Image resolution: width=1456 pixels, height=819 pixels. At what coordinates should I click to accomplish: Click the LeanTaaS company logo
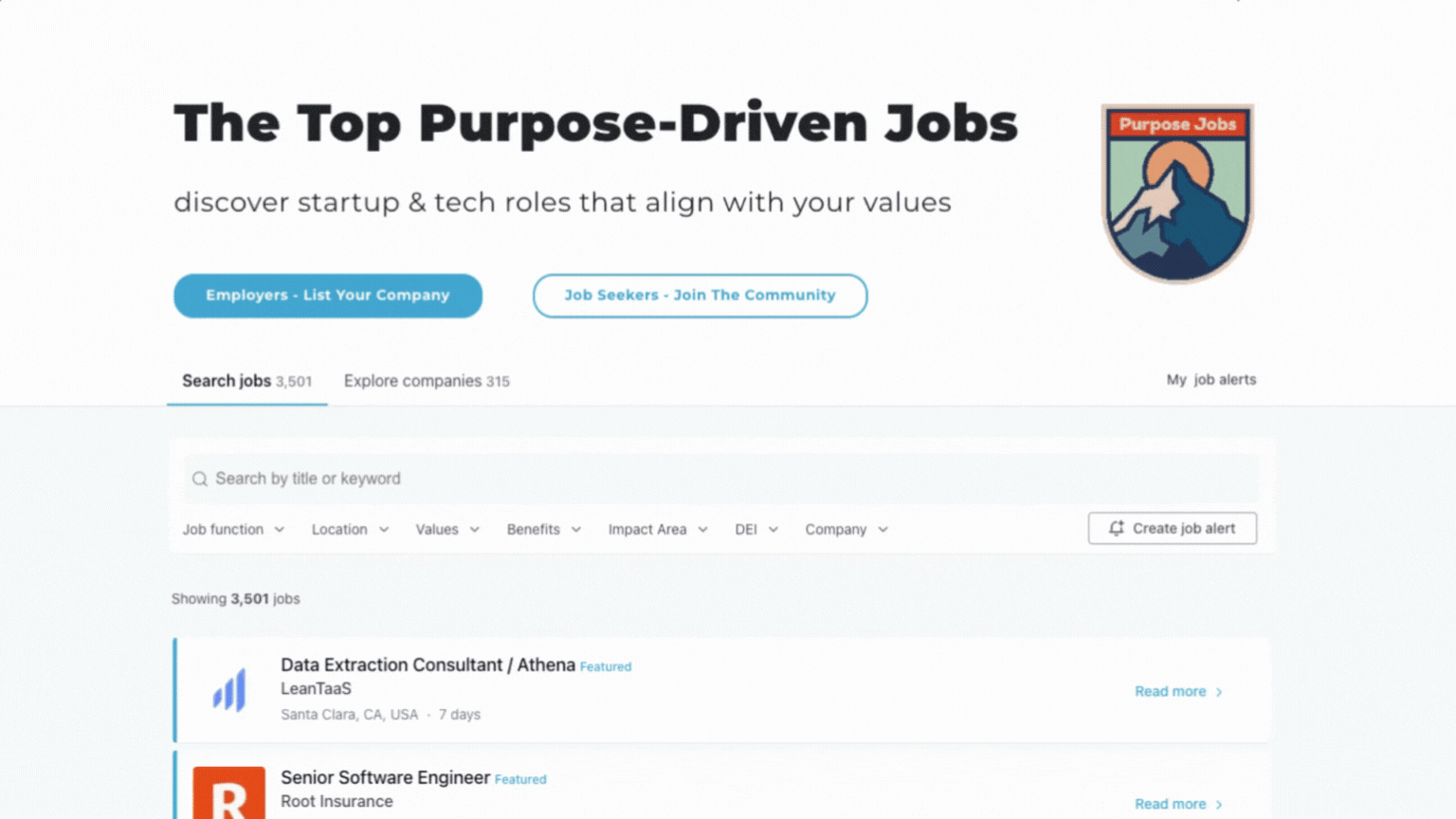click(229, 690)
